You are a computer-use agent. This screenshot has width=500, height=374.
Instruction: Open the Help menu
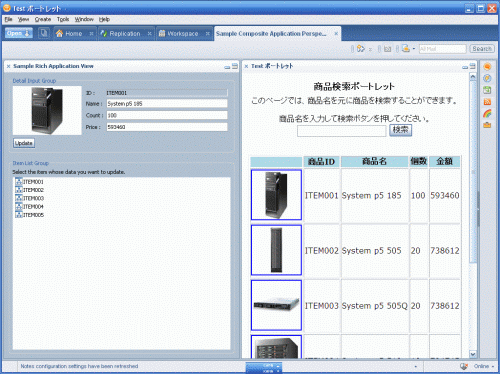(104, 19)
